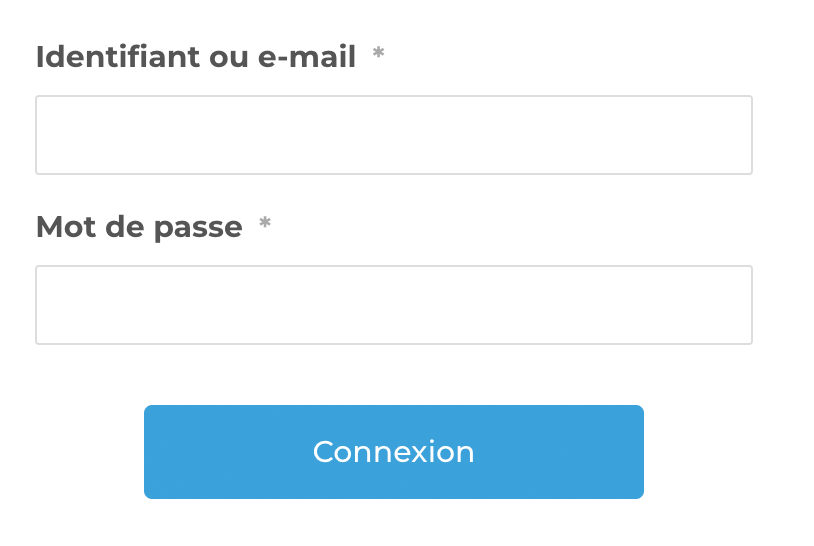Click the required marker of the e-mail field
Image resolution: width=814 pixels, height=546 pixels.
click(378, 55)
